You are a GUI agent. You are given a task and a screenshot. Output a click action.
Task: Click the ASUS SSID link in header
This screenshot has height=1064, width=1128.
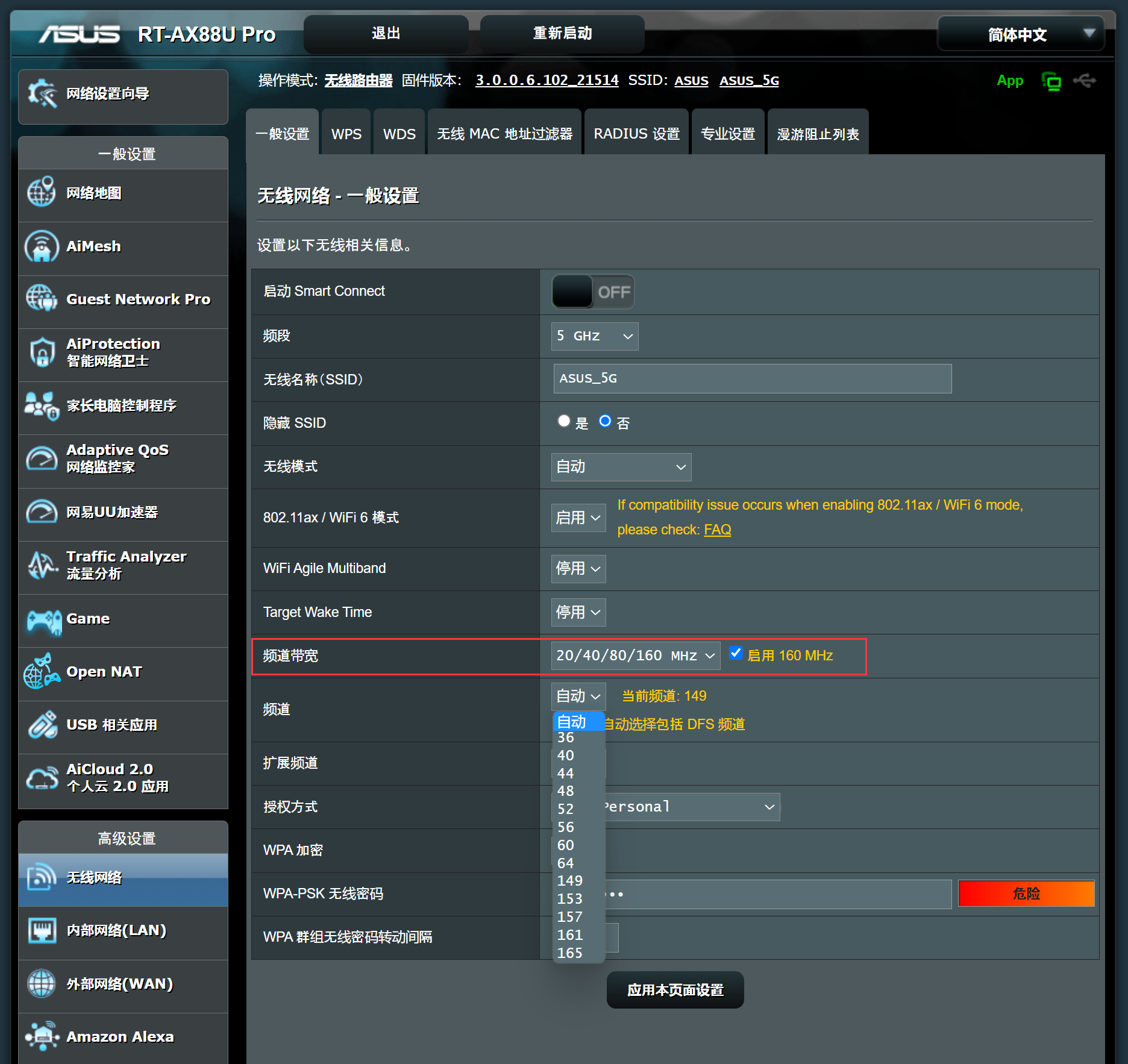coord(691,80)
